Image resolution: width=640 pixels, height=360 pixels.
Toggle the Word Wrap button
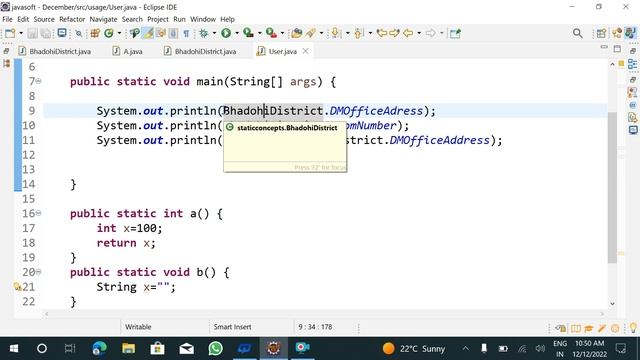click(161, 33)
